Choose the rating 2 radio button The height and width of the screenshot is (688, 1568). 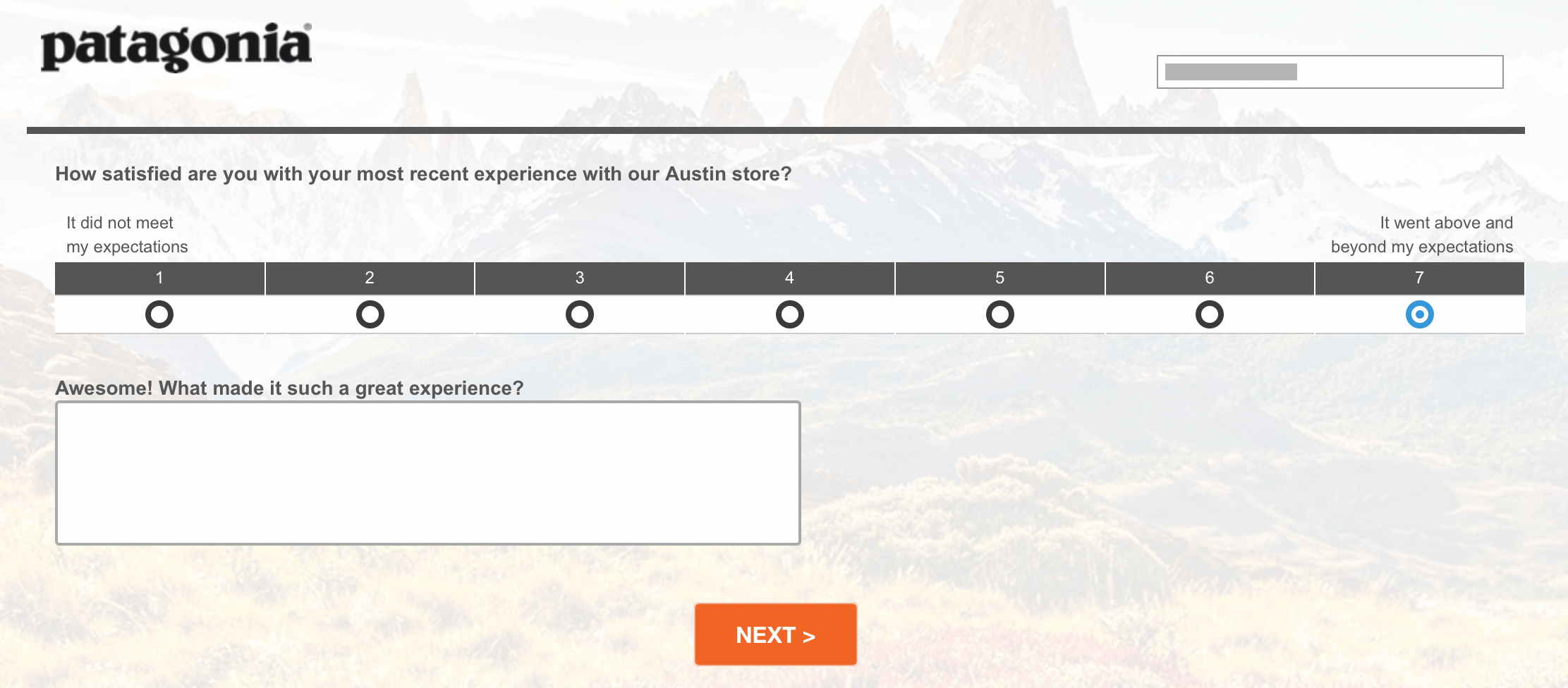pos(370,314)
